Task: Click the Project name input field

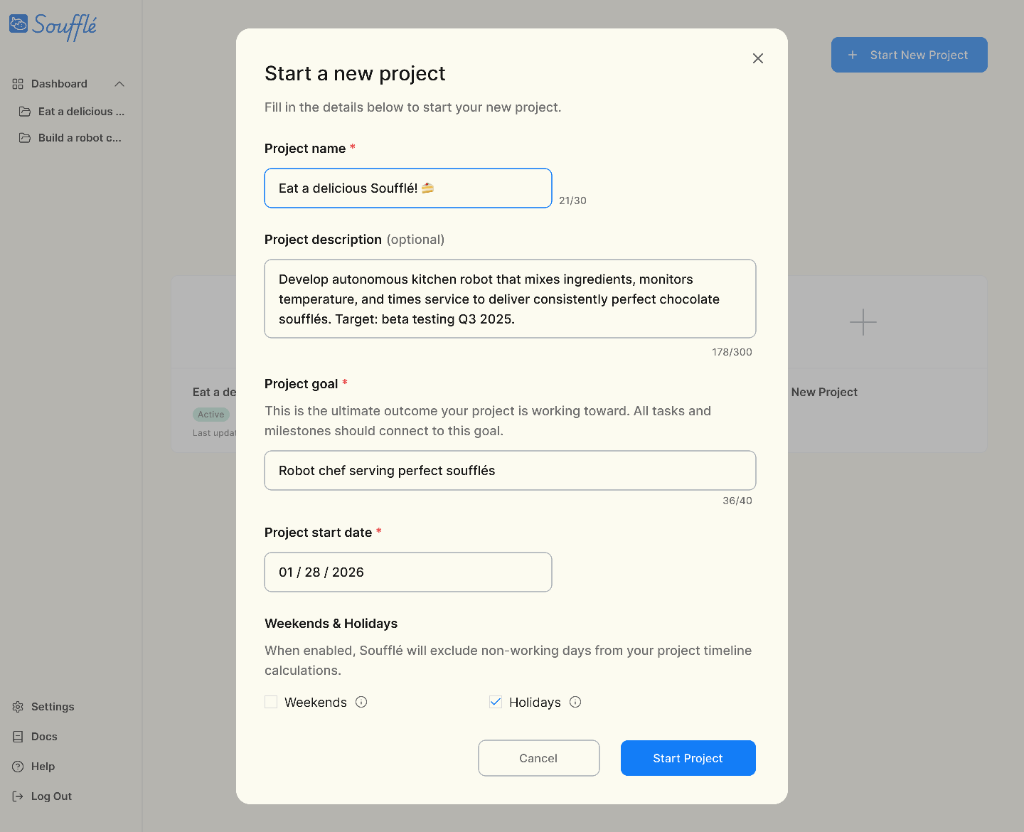Action: [408, 188]
